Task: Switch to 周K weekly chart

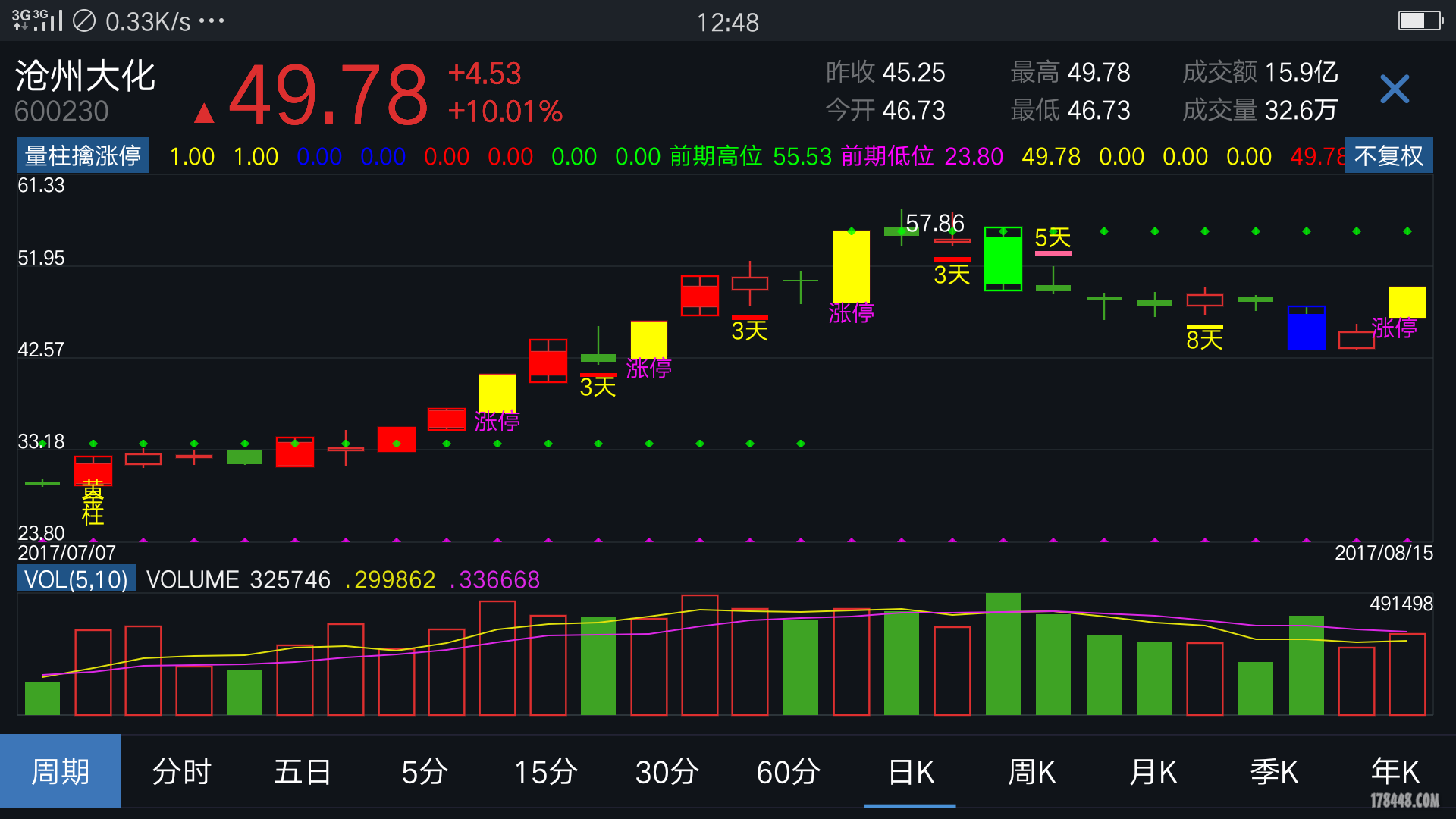Action: click(x=1031, y=771)
